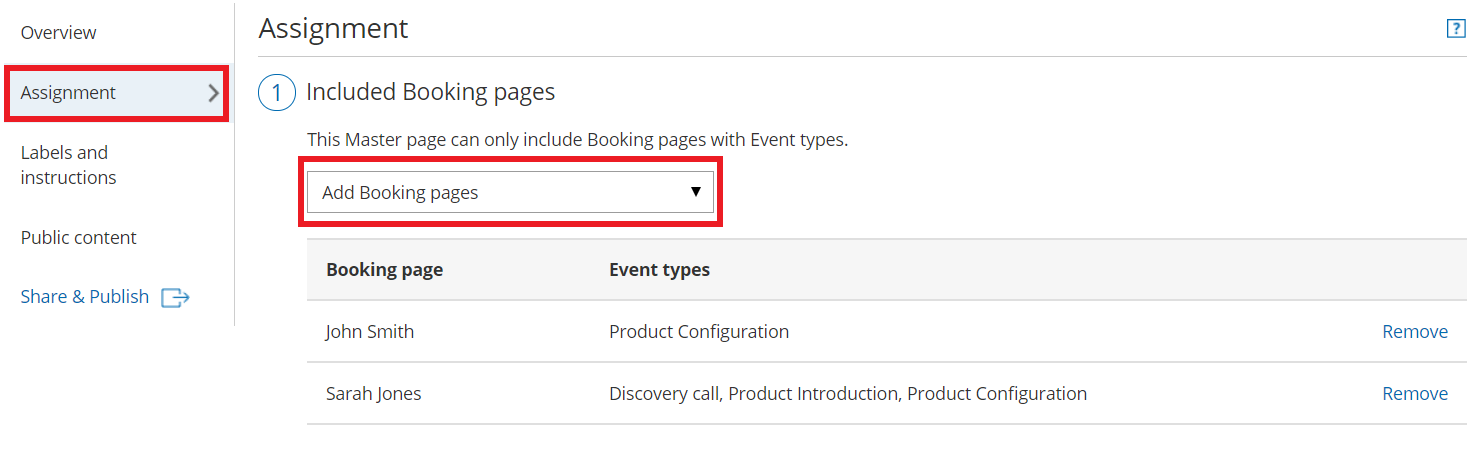This screenshot has height=457, width=1482.
Task: Navigate to Public content
Action: [x=78, y=238]
